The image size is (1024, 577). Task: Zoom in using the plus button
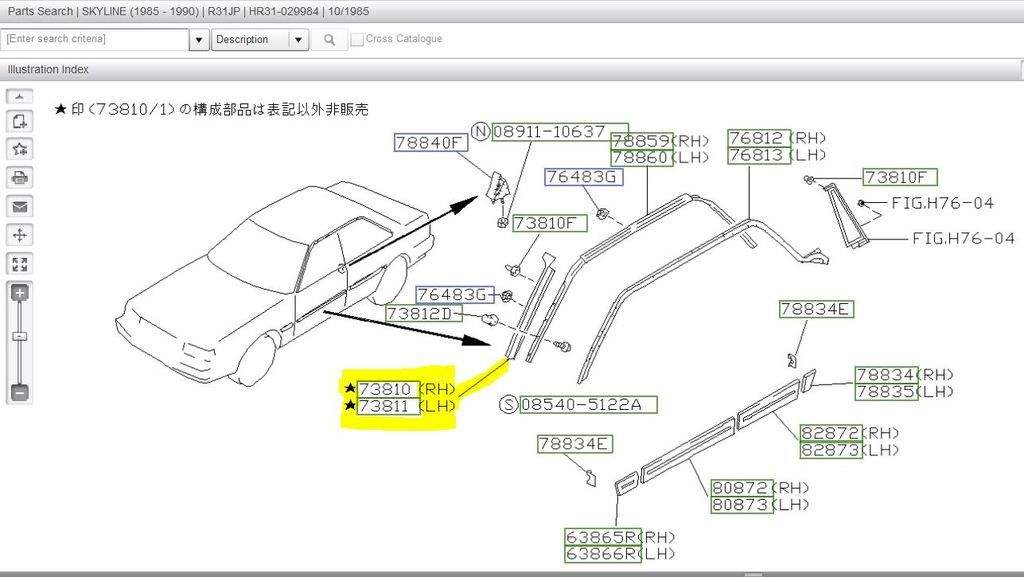[20, 292]
